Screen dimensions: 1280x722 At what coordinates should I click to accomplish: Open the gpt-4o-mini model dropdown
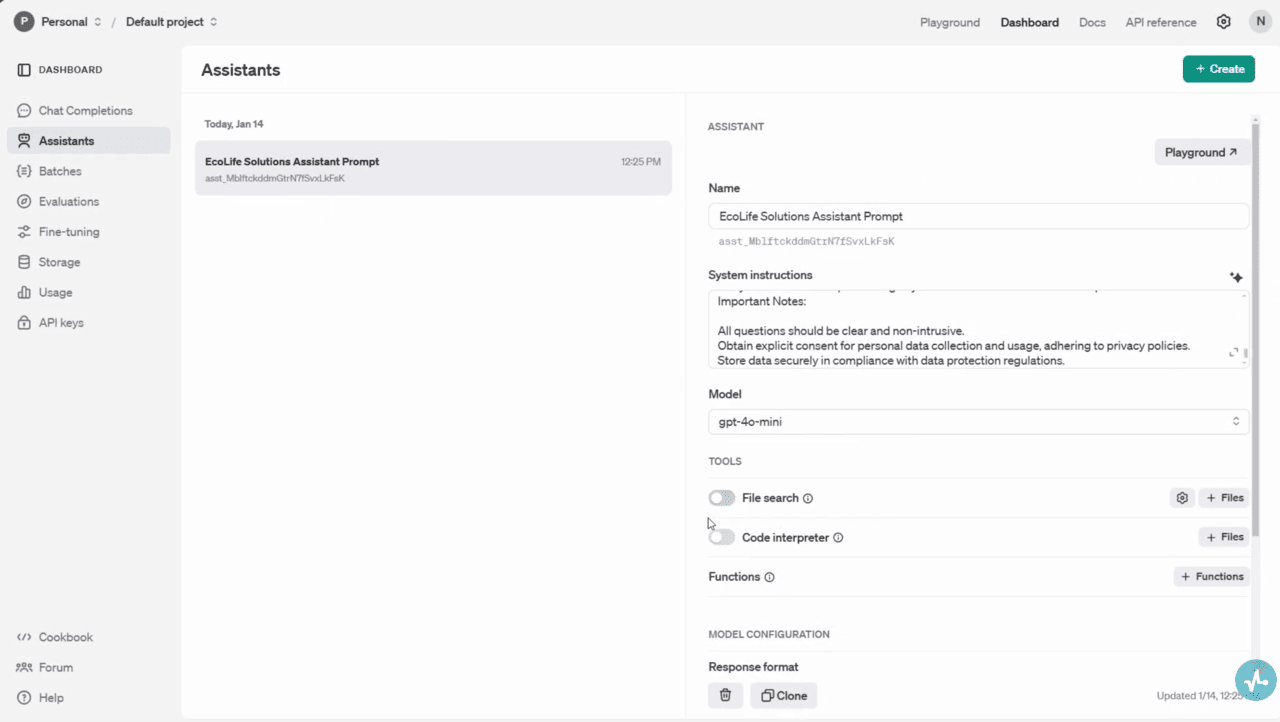978,422
